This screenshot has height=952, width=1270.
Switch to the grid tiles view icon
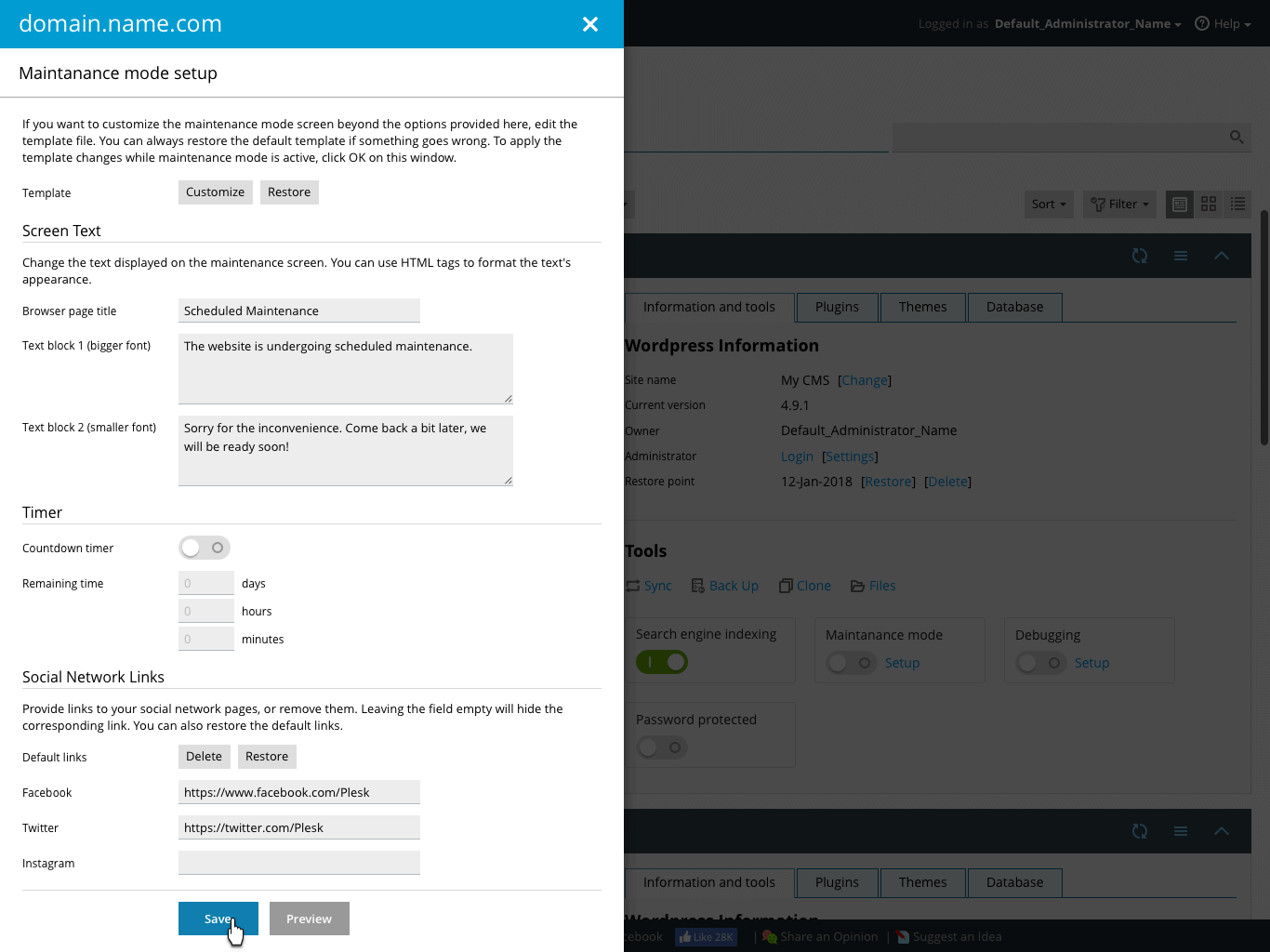(x=1209, y=204)
